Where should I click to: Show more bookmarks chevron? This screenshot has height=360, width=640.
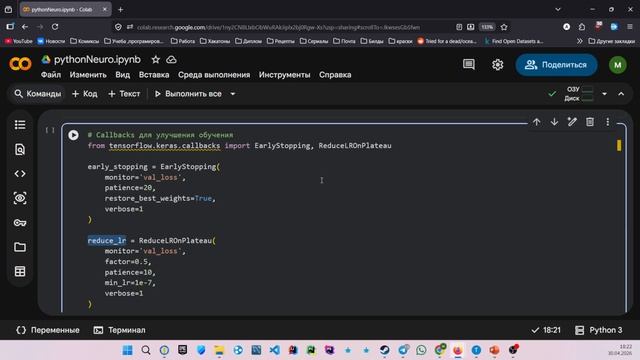pyautogui.click(x=580, y=41)
